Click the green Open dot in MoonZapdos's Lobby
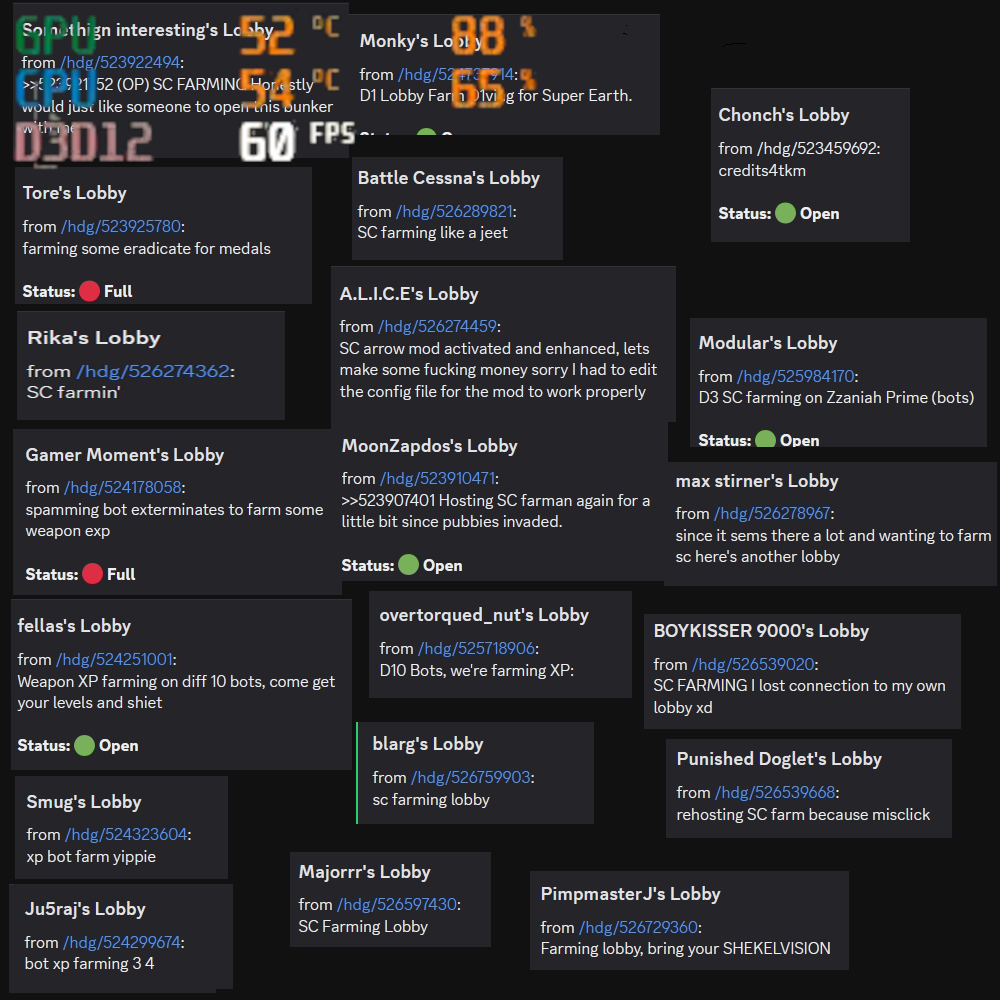Image resolution: width=1000 pixels, height=1000 pixels. [x=408, y=565]
